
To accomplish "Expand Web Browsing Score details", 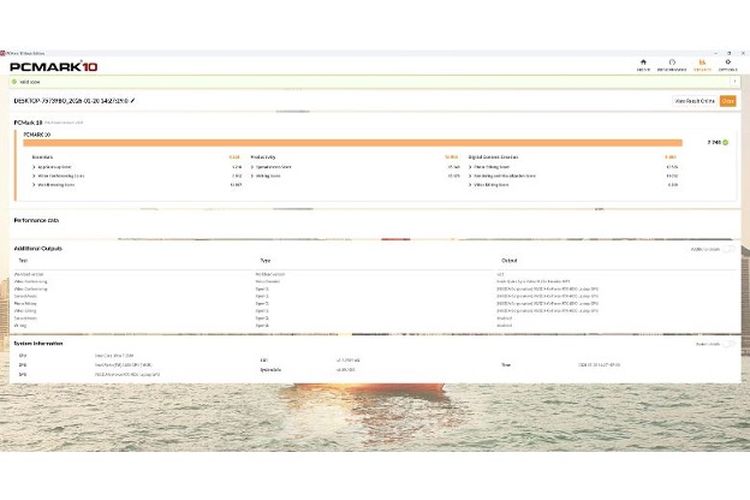I will tap(34, 185).
